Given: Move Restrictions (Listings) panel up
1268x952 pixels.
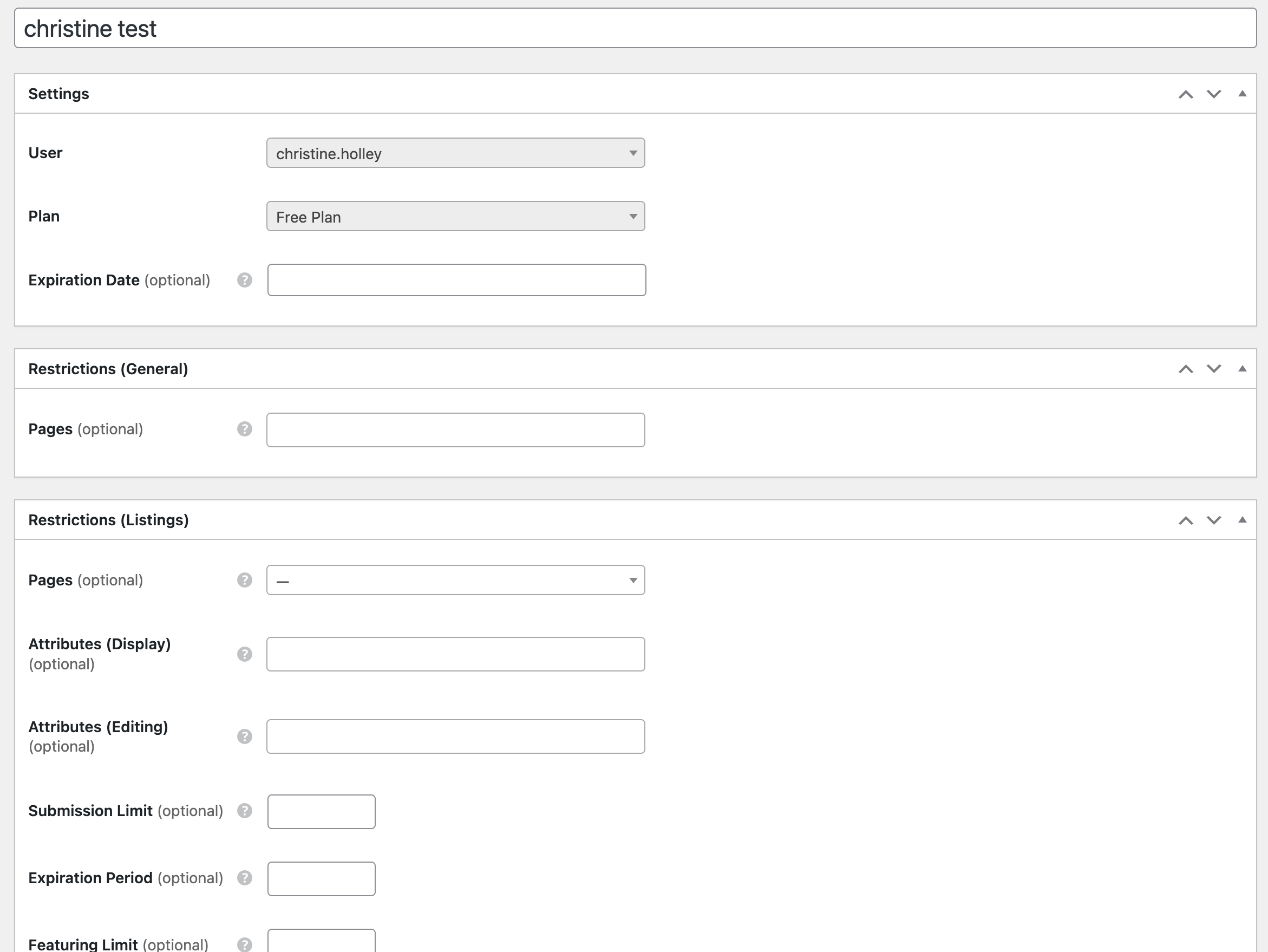Looking at the screenshot, I should (x=1186, y=520).
